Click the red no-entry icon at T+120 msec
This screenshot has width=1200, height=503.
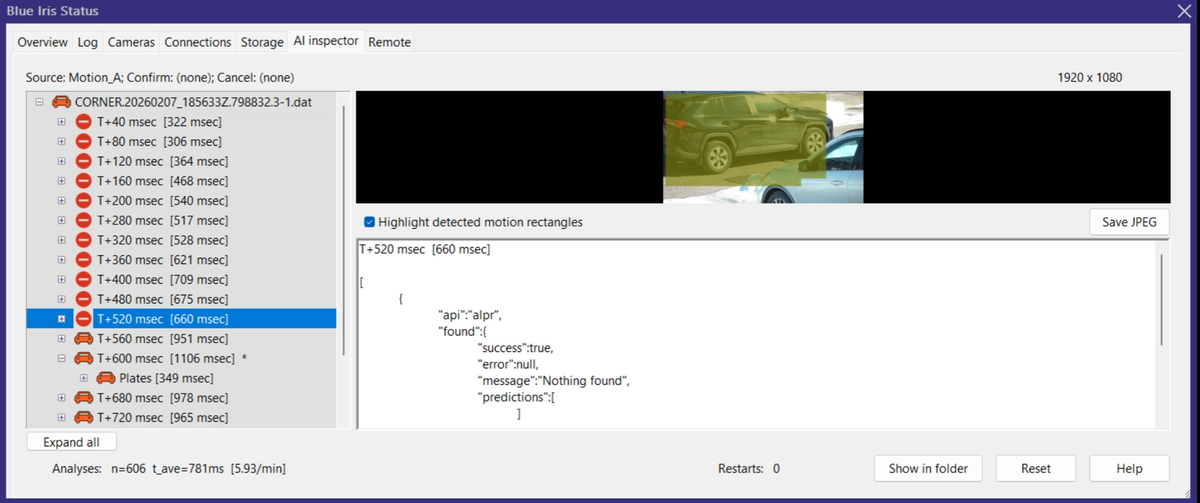coord(84,161)
